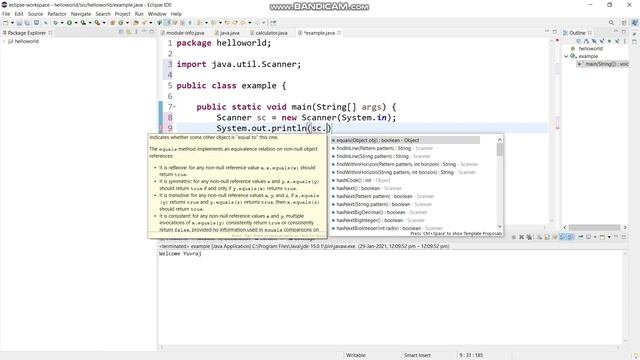Toggle Hide Local Types in Outline
The width and height of the screenshot is (640, 360).
[x=617, y=41]
